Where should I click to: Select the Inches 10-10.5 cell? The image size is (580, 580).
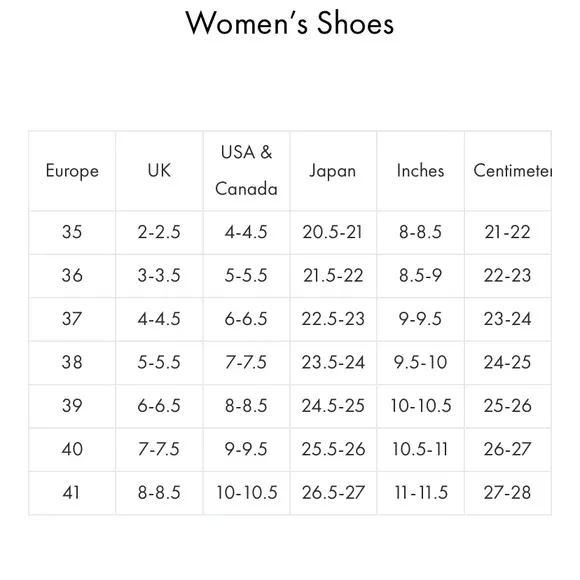pos(420,406)
